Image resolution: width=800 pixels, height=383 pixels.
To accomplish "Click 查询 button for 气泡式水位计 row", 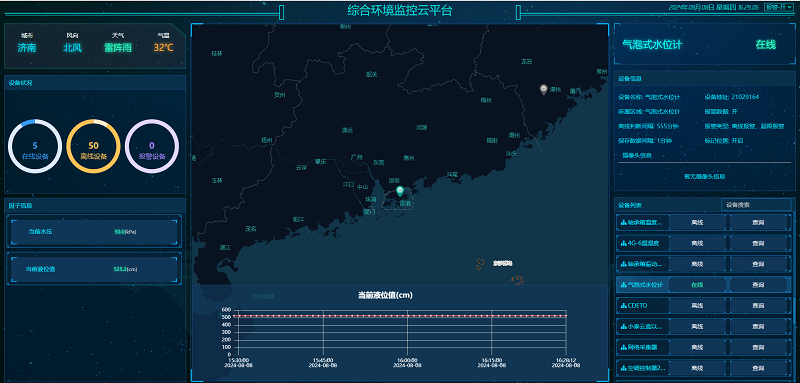I will pyautogui.click(x=758, y=285).
